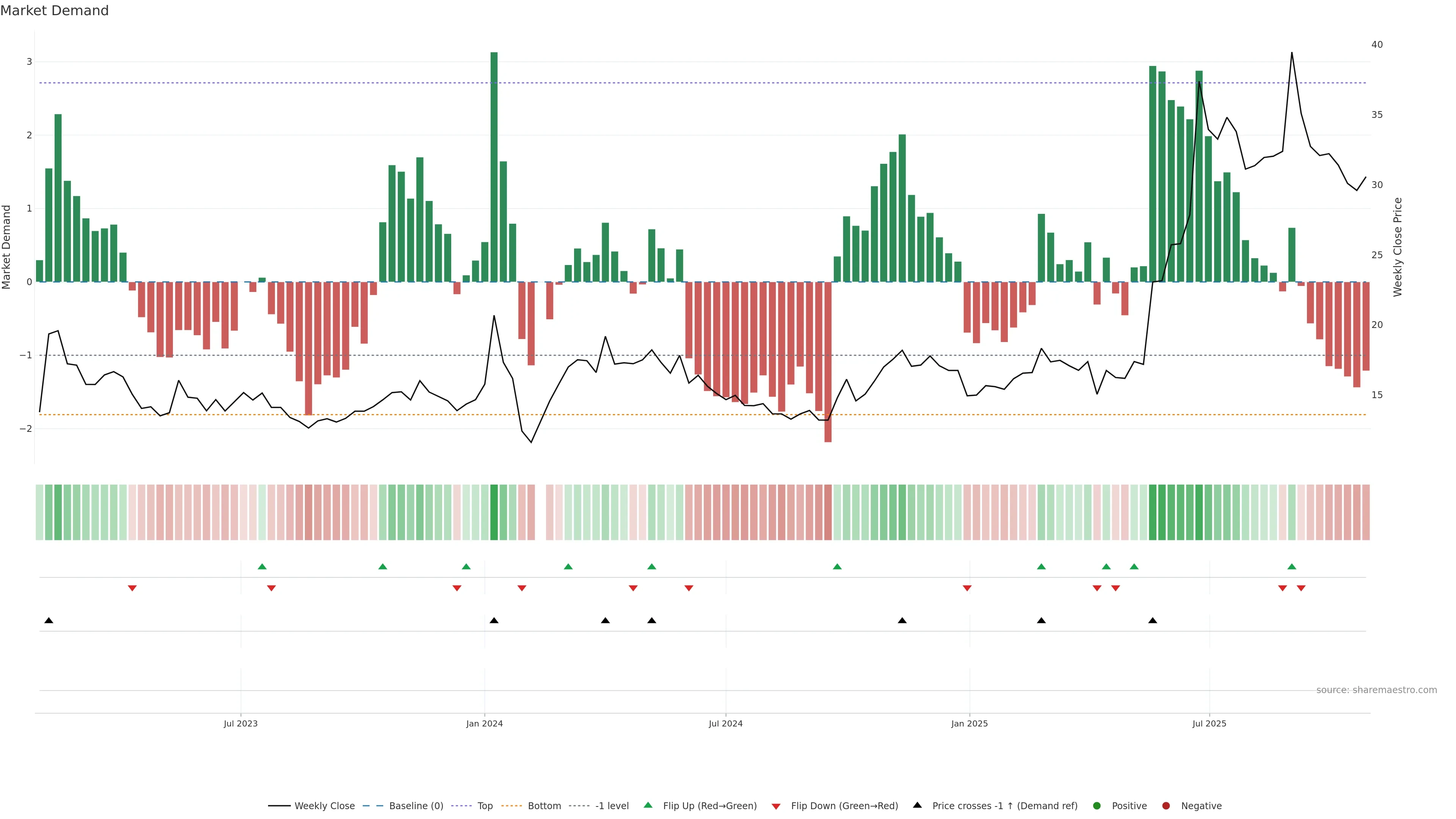Click the Jul 2025 x-axis label

pyautogui.click(x=1209, y=723)
